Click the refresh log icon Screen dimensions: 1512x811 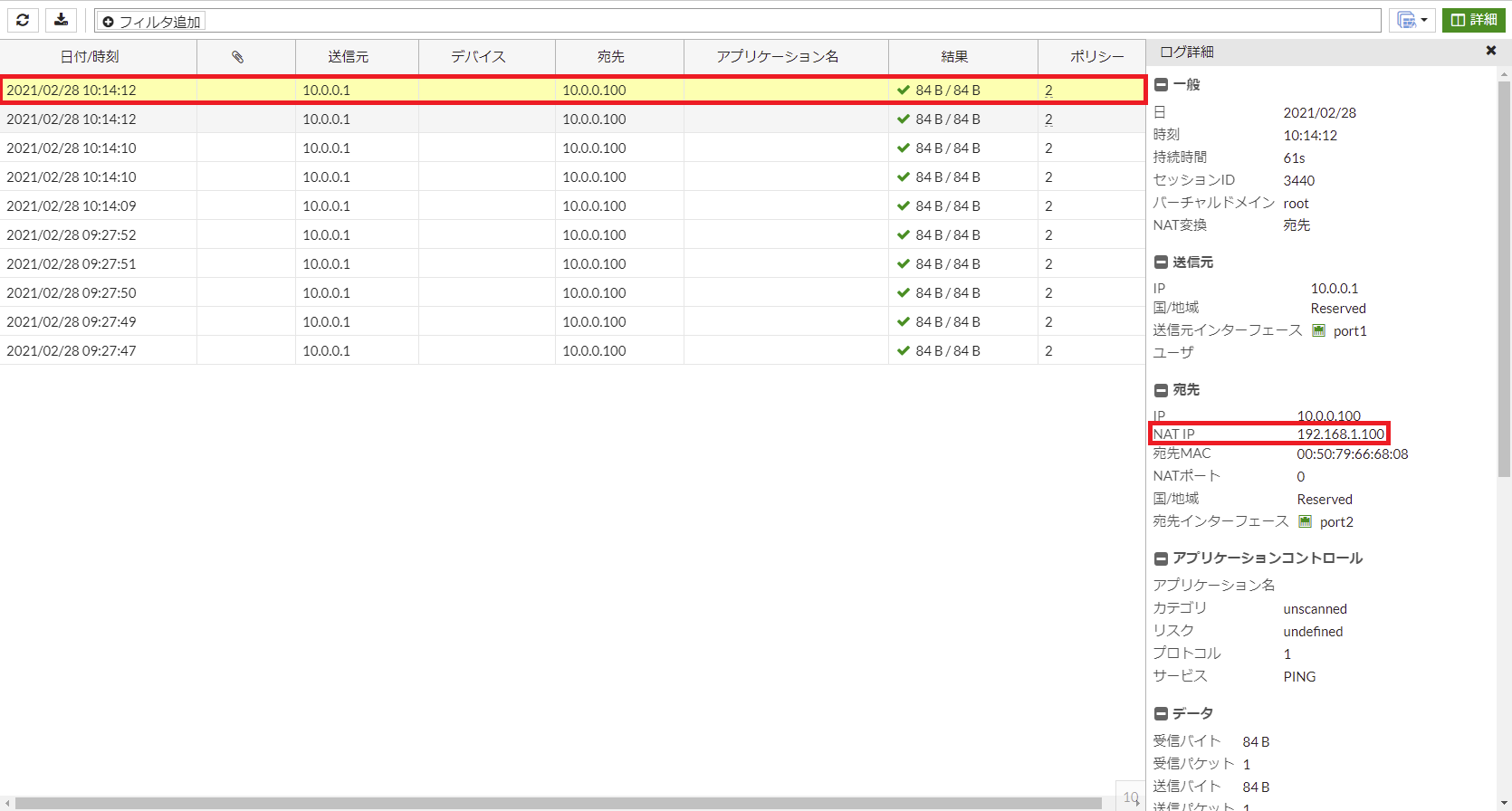(x=23, y=20)
